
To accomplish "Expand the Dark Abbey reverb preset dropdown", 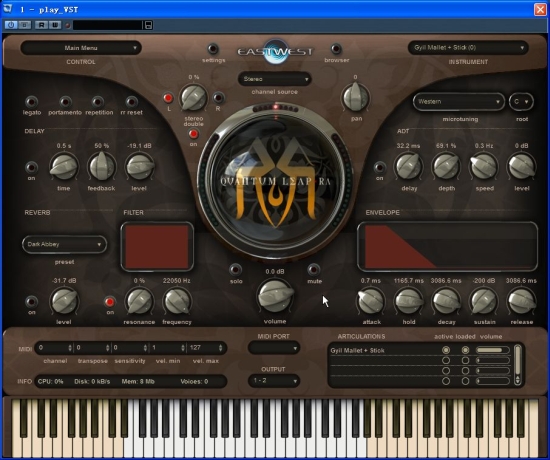I will click(64, 244).
